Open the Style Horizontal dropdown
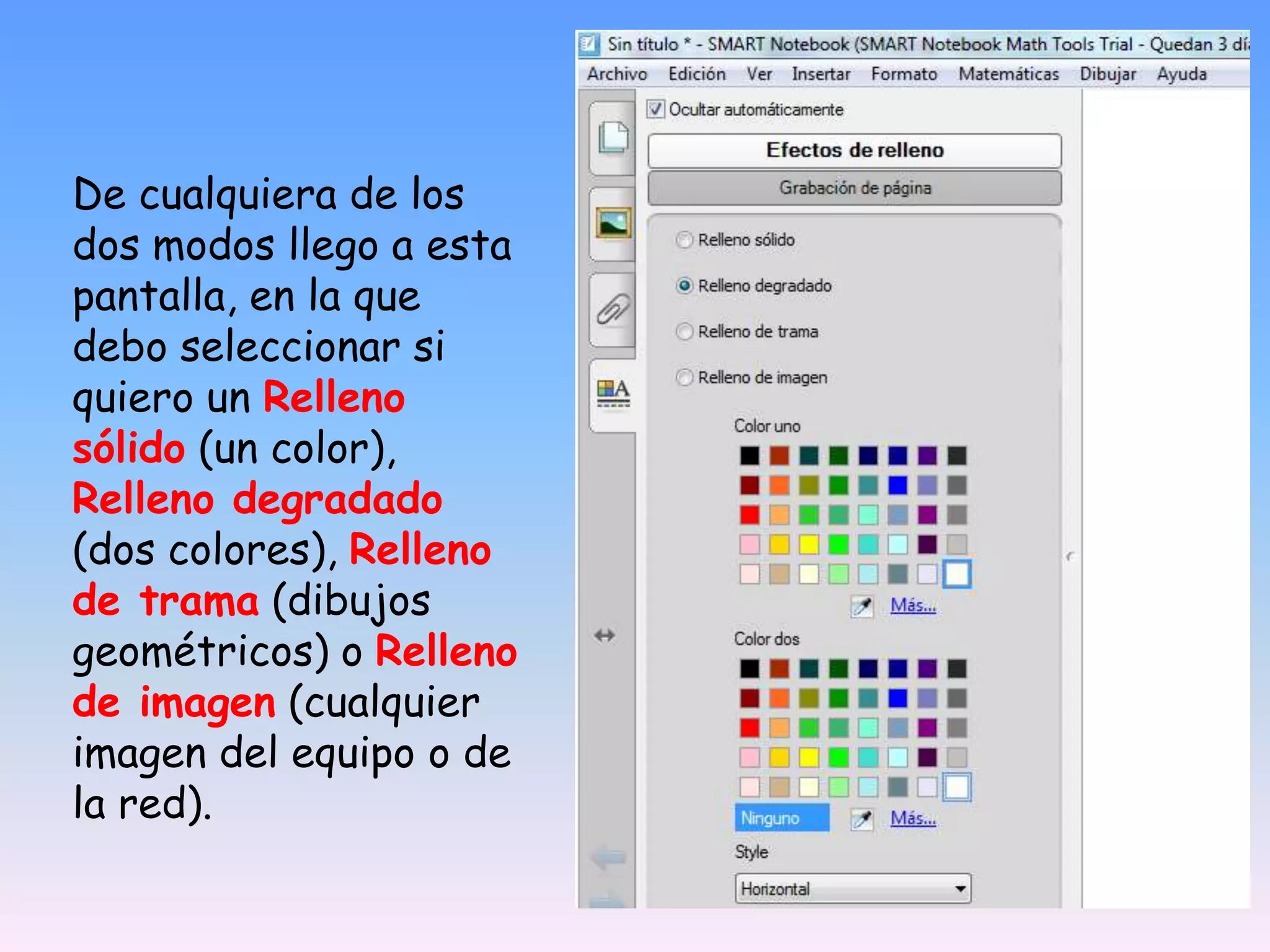Screen dimensions: 1270x952 853,889
